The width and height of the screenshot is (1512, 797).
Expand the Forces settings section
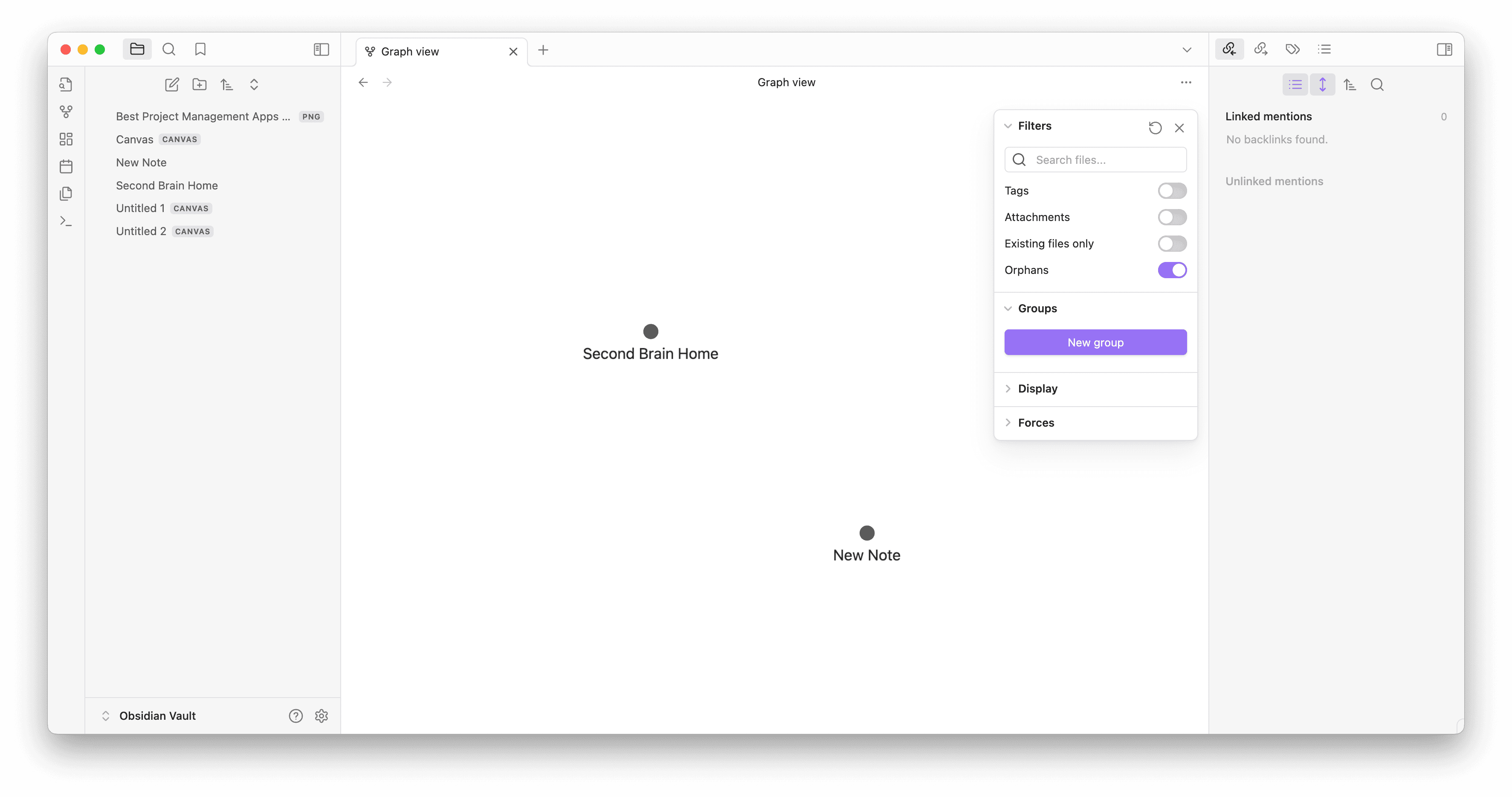[x=1035, y=423]
